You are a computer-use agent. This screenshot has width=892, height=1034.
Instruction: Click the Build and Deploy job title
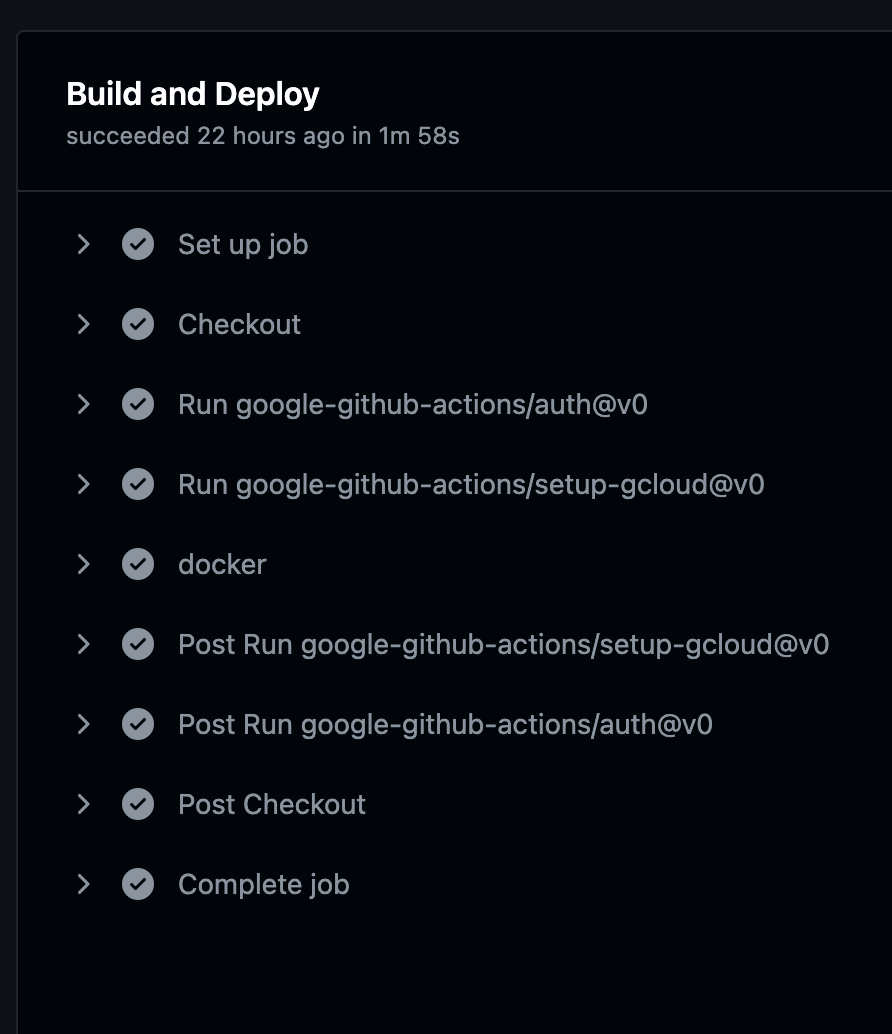pyautogui.click(x=193, y=95)
